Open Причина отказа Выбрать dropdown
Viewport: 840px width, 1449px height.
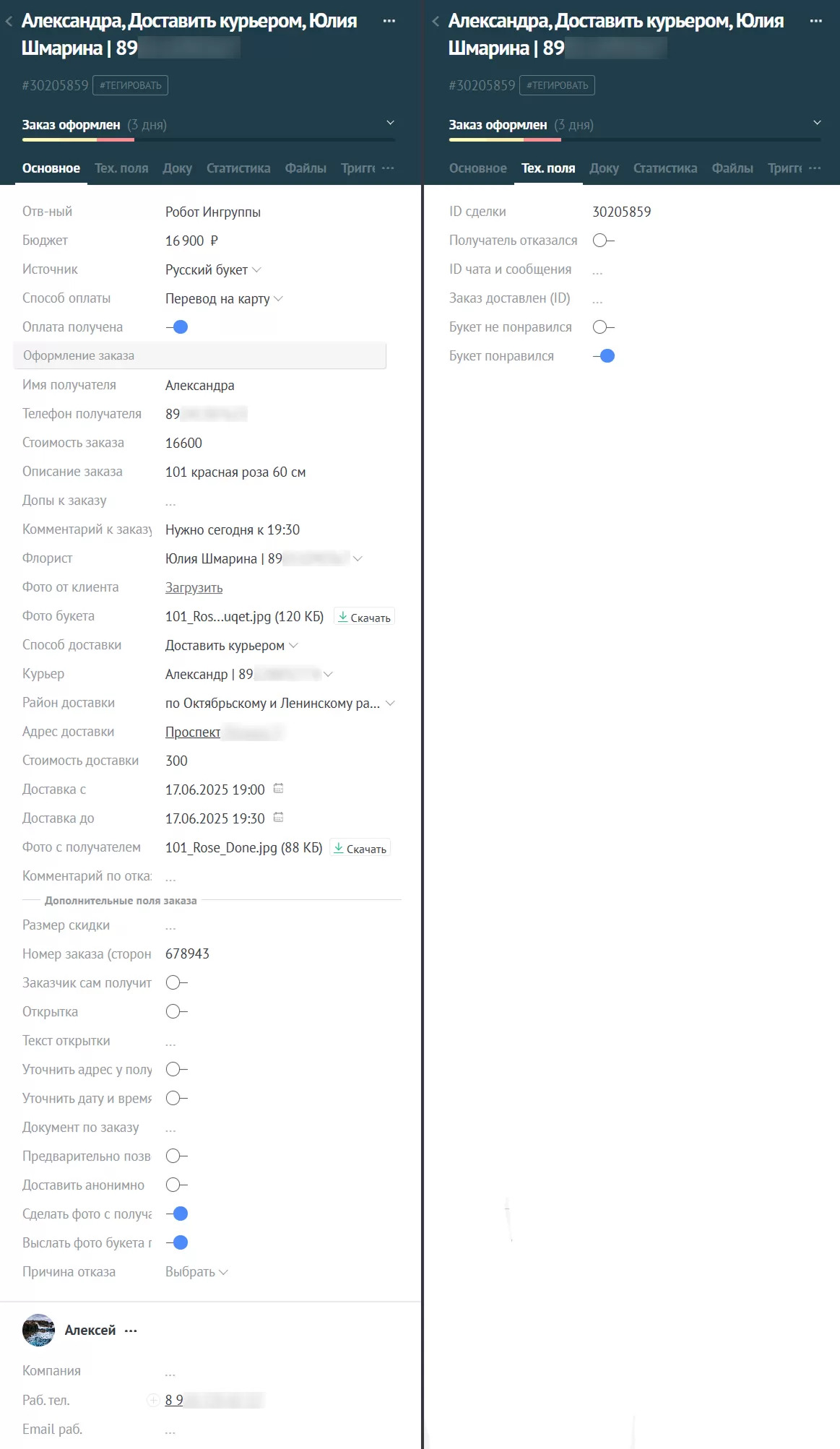click(x=196, y=1272)
